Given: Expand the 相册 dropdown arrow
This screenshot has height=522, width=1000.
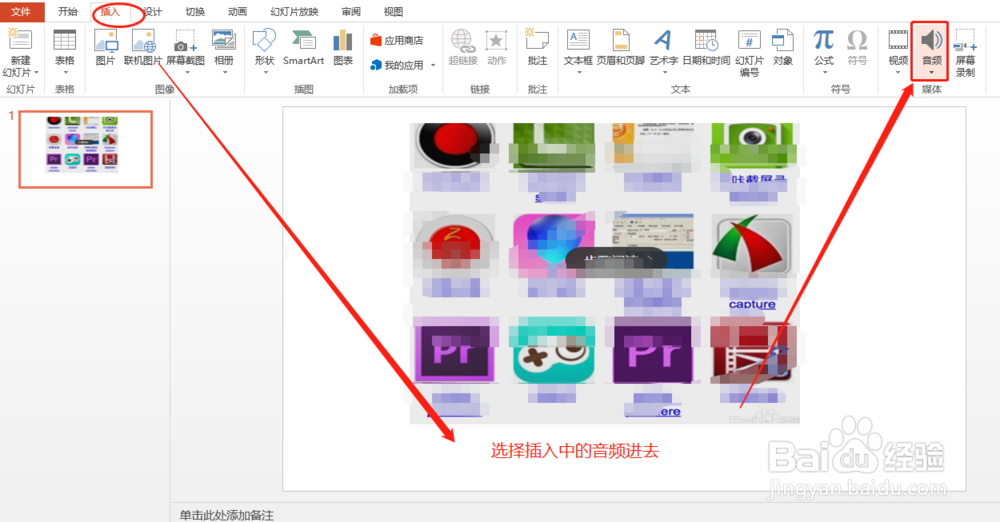Looking at the screenshot, I should coord(224,72).
